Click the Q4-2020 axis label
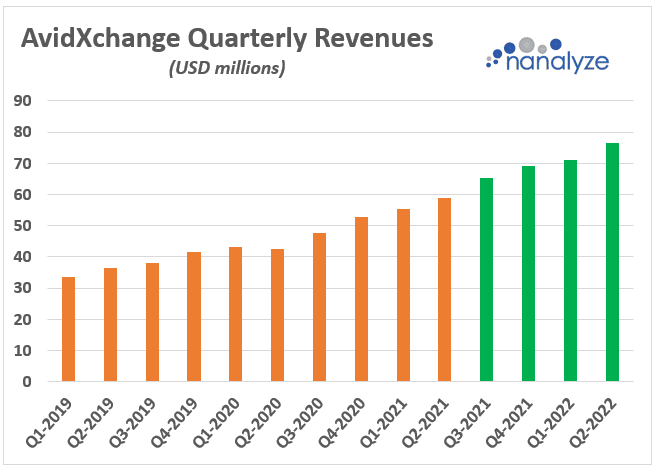Viewport: 658px width, 470px height. click(342, 422)
